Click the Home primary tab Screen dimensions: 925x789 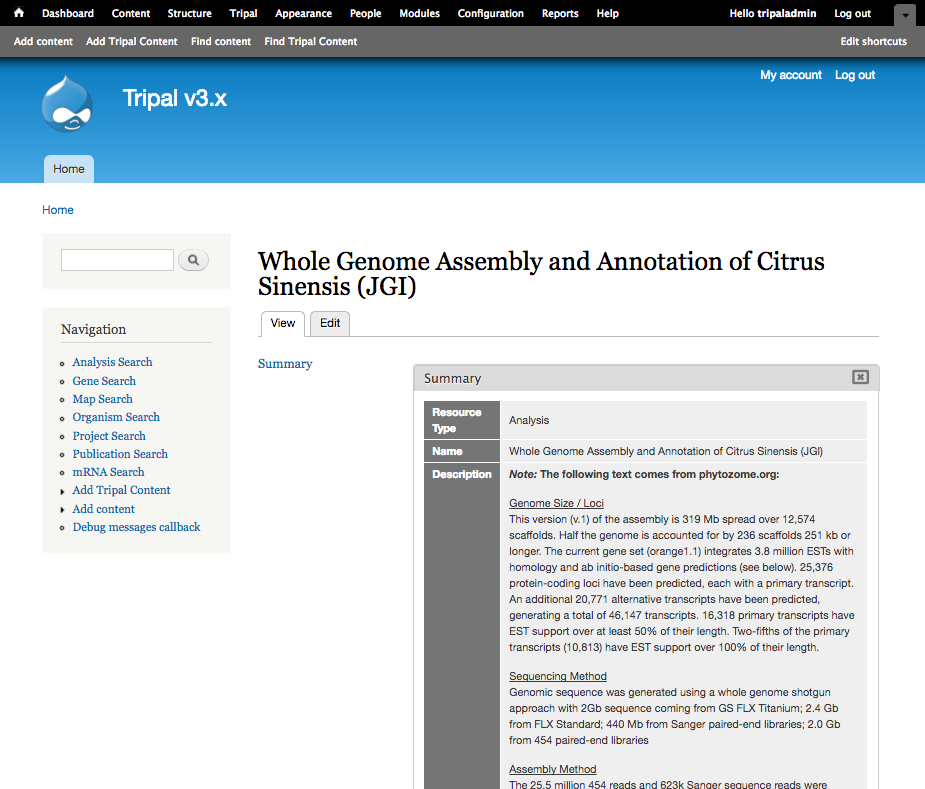coord(69,169)
